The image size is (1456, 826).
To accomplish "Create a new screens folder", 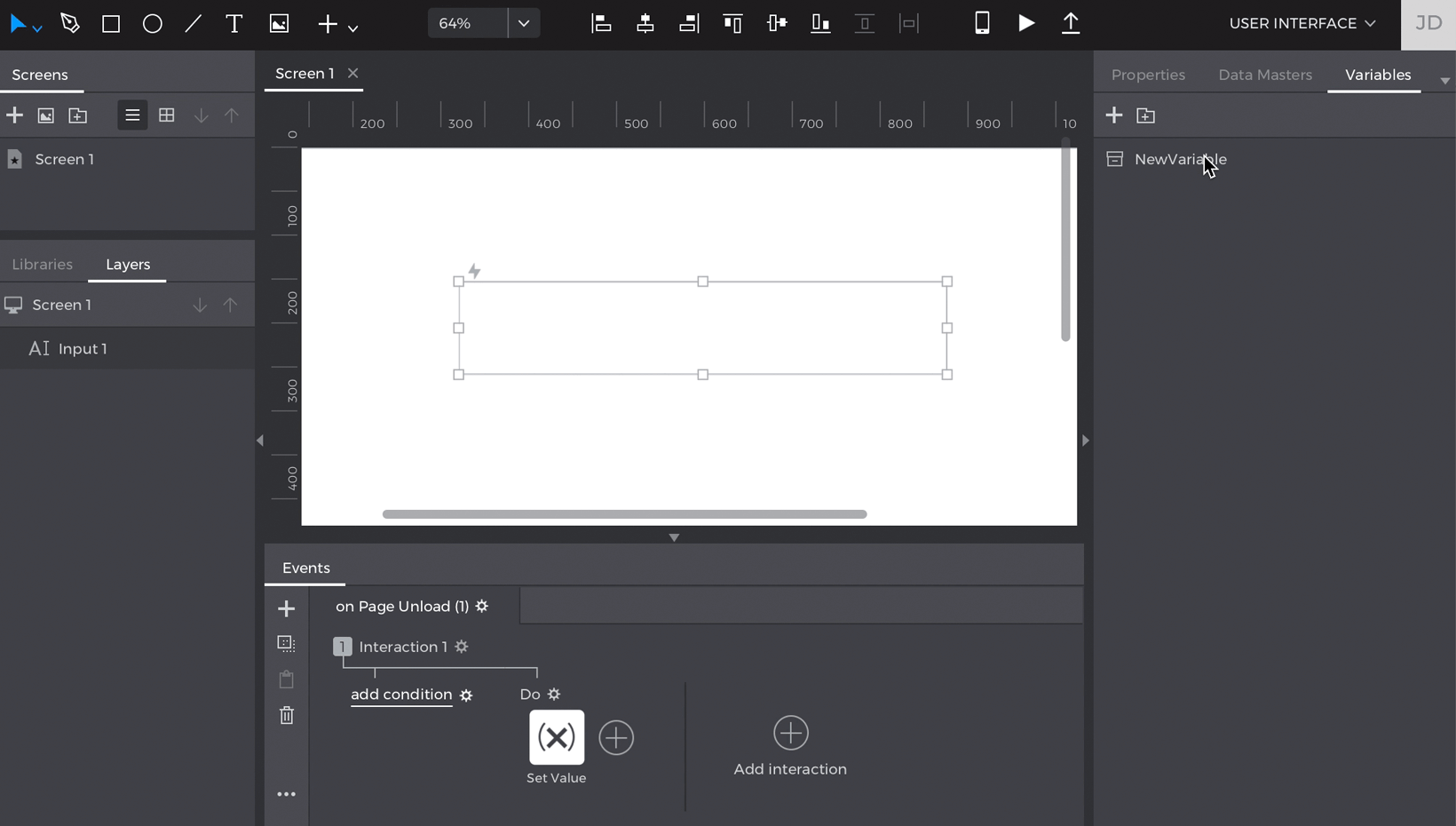I will 78,115.
